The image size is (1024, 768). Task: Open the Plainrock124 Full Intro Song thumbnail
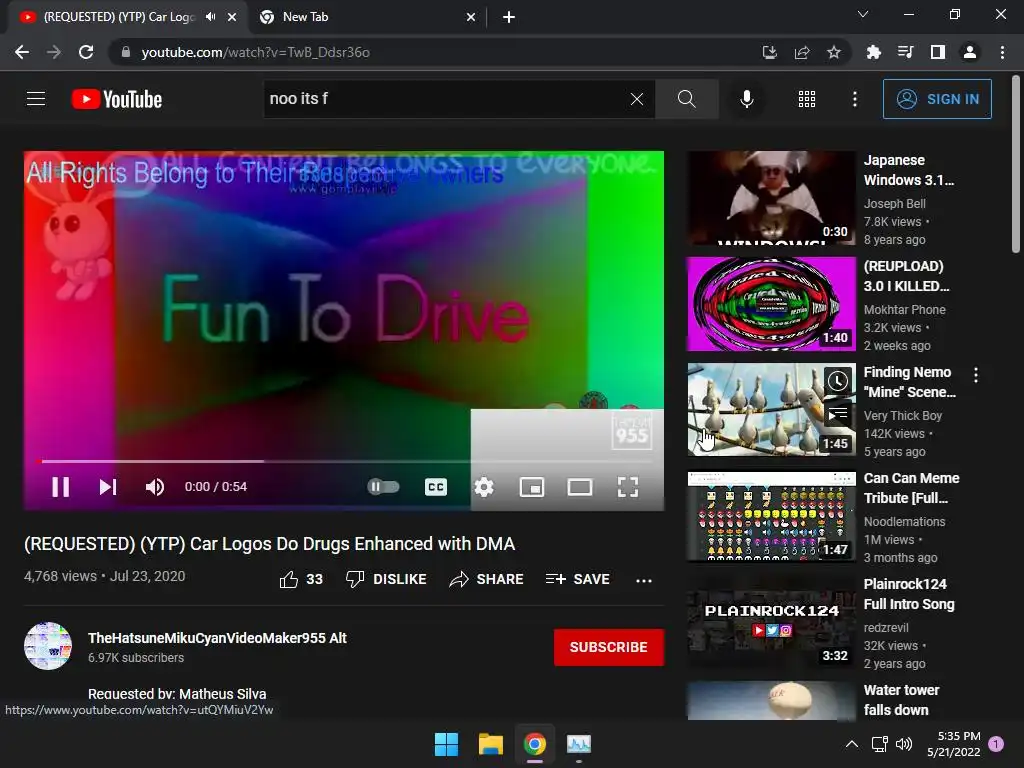coord(771,622)
